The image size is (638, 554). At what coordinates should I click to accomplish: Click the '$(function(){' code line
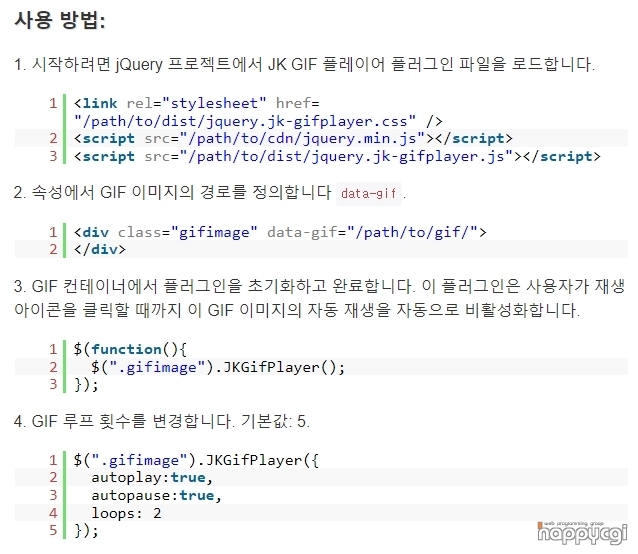point(130,349)
